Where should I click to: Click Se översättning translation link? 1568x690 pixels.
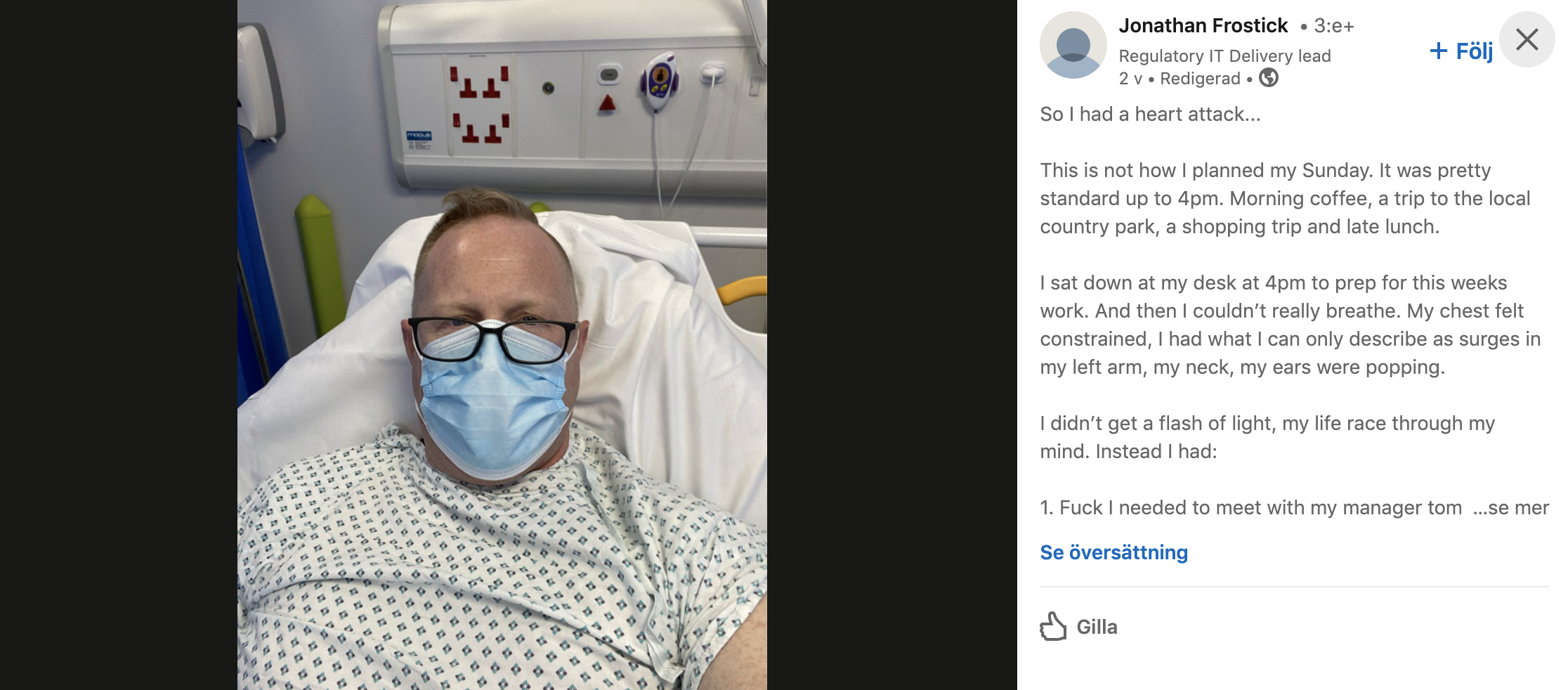pos(1113,552)
